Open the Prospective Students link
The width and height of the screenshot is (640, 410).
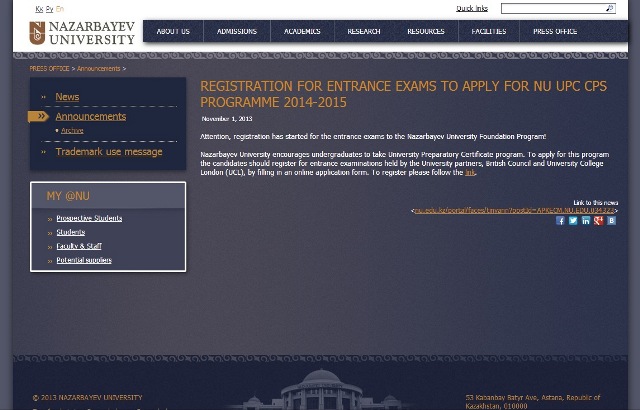(89, 218)
